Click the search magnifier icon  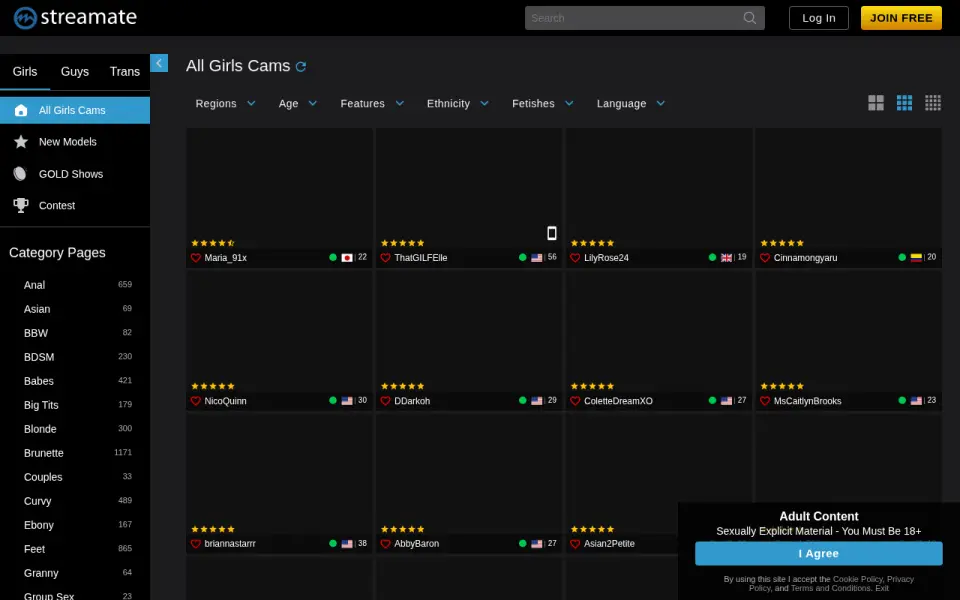point(749,18)
